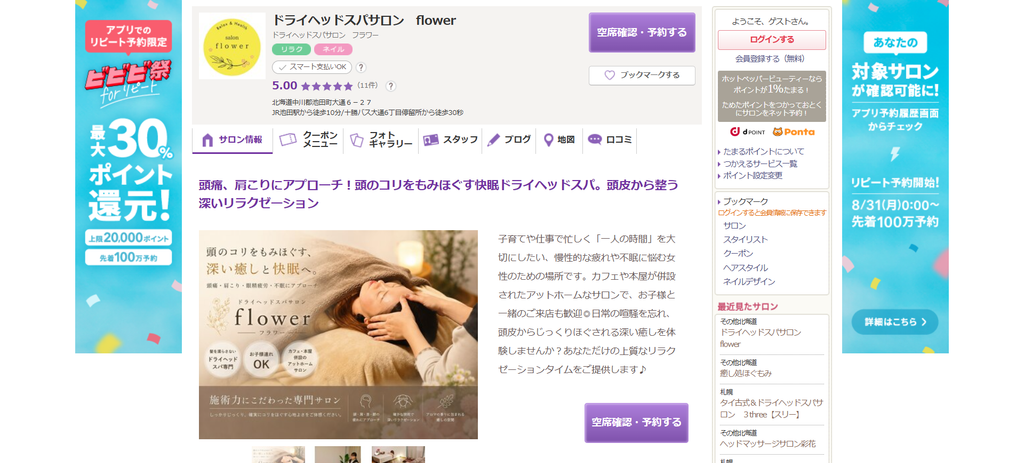Screen dimensions: 1024x463
Task: Open the クーポンメニュー tab
Action: tap(308, 140)
